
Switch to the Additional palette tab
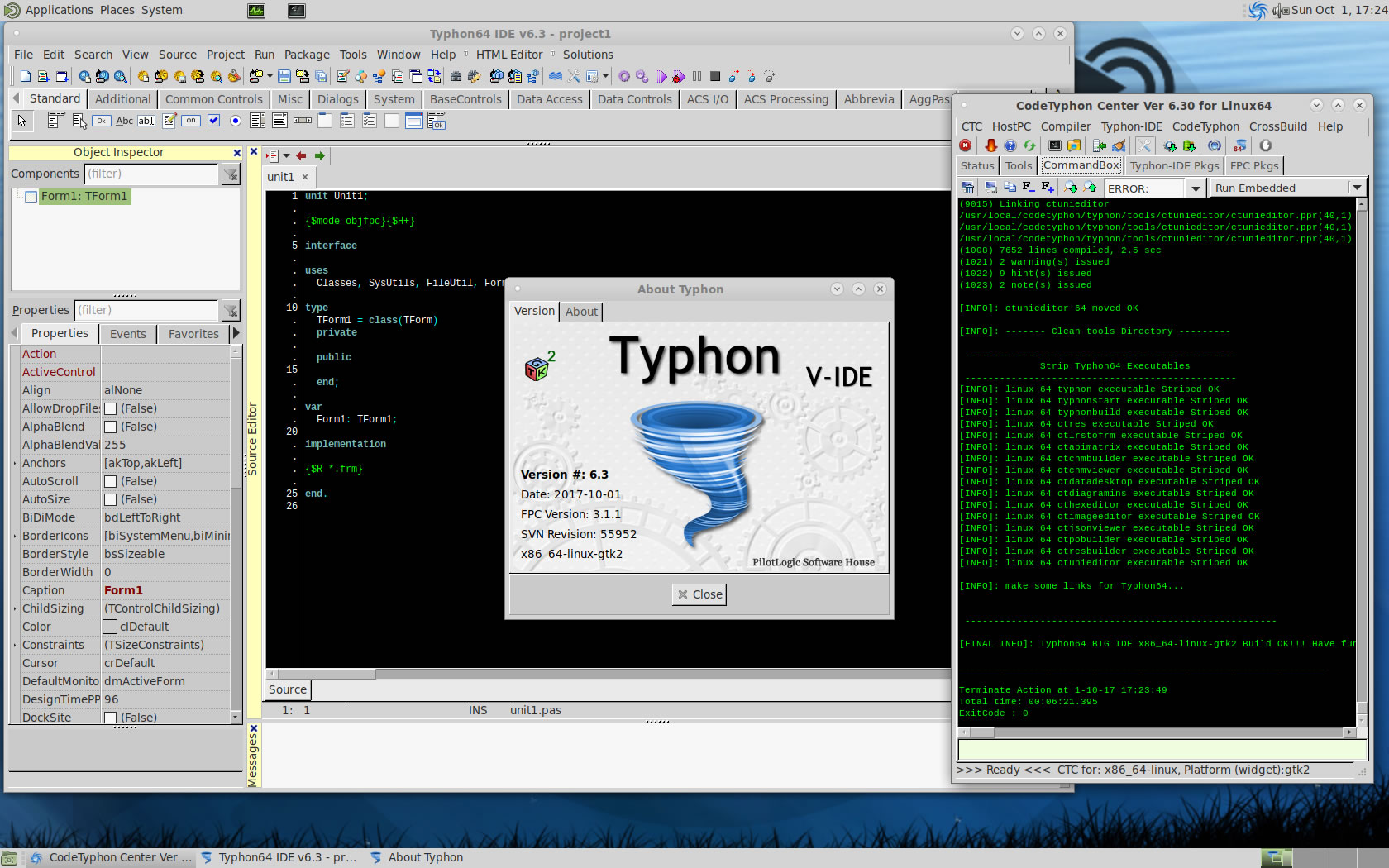point(123,99)
